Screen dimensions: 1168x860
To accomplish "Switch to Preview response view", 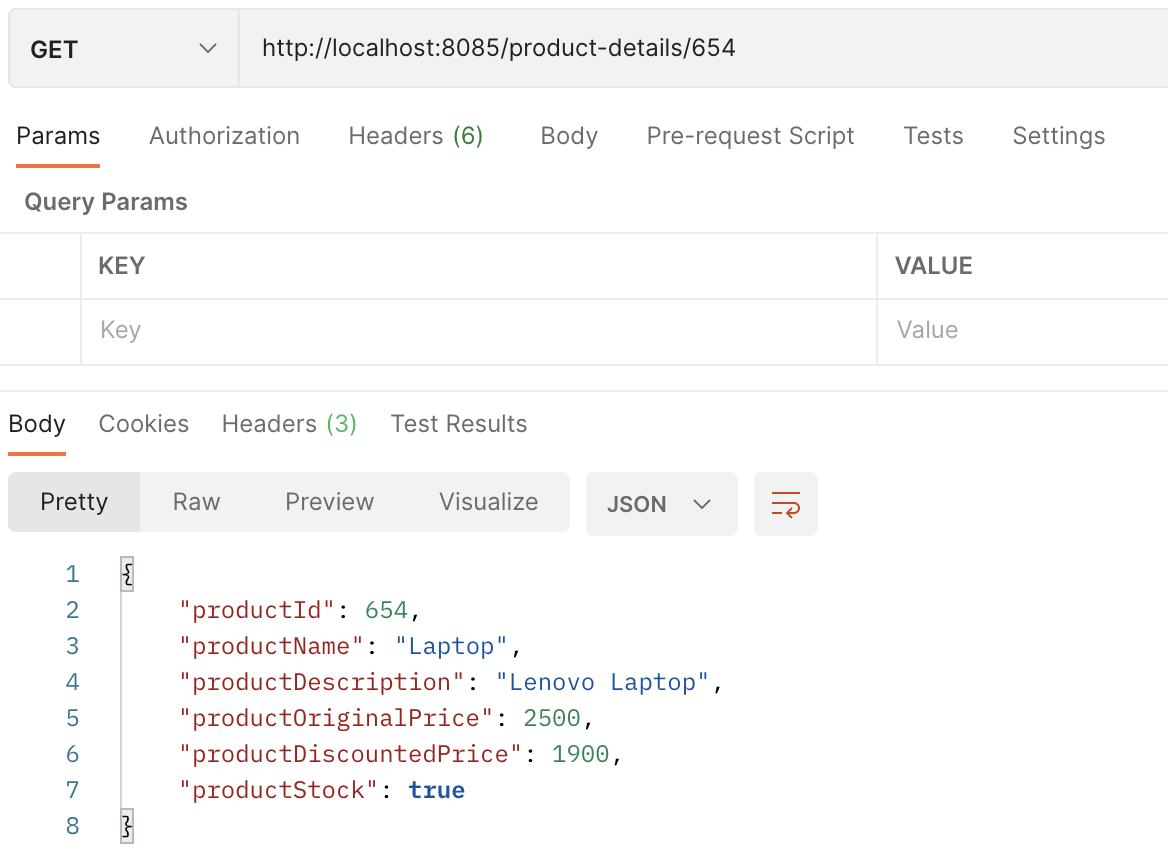I will pos(329,502).
